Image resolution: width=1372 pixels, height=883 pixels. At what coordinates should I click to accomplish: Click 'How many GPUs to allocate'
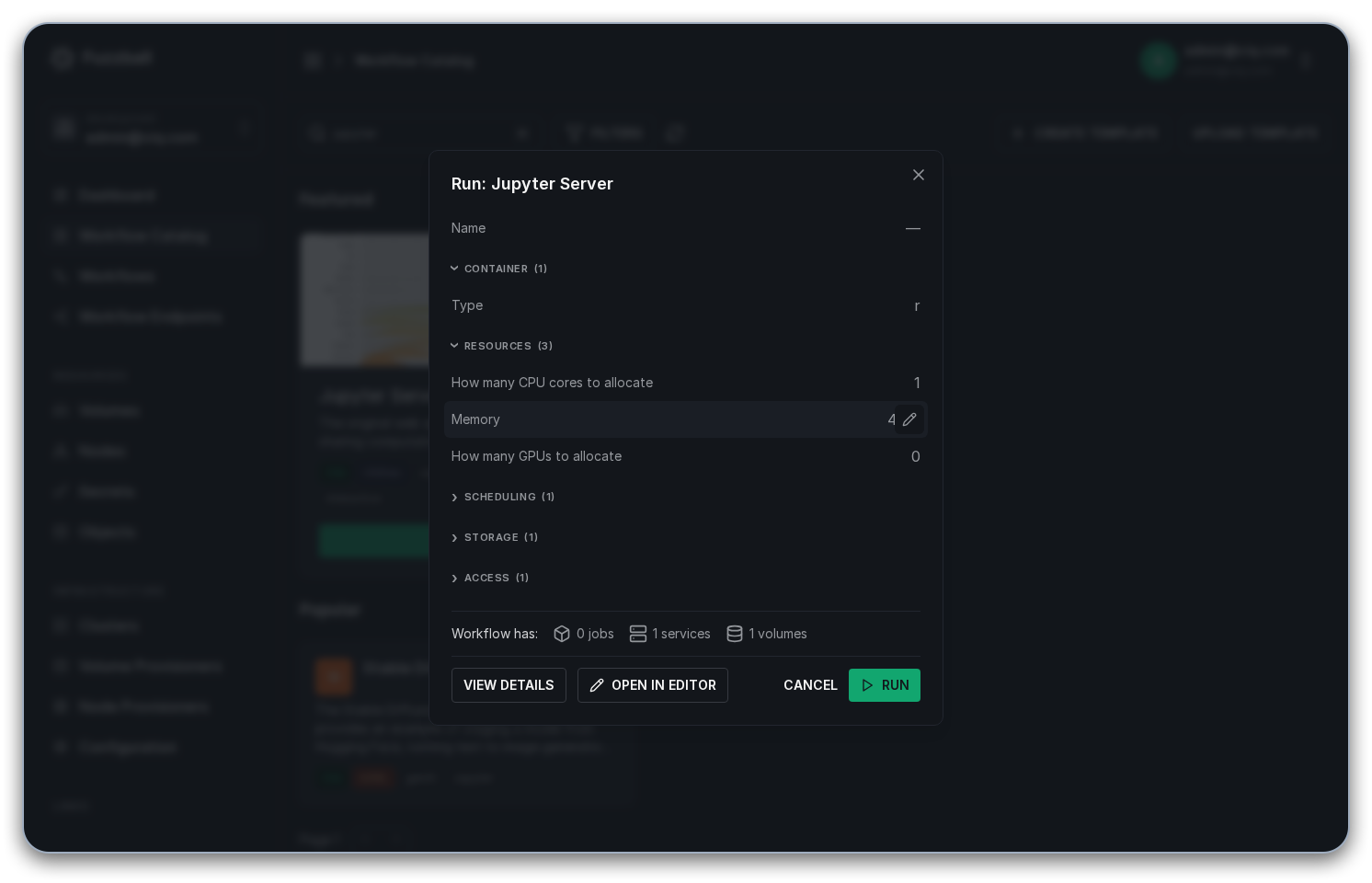click(536, 456)
